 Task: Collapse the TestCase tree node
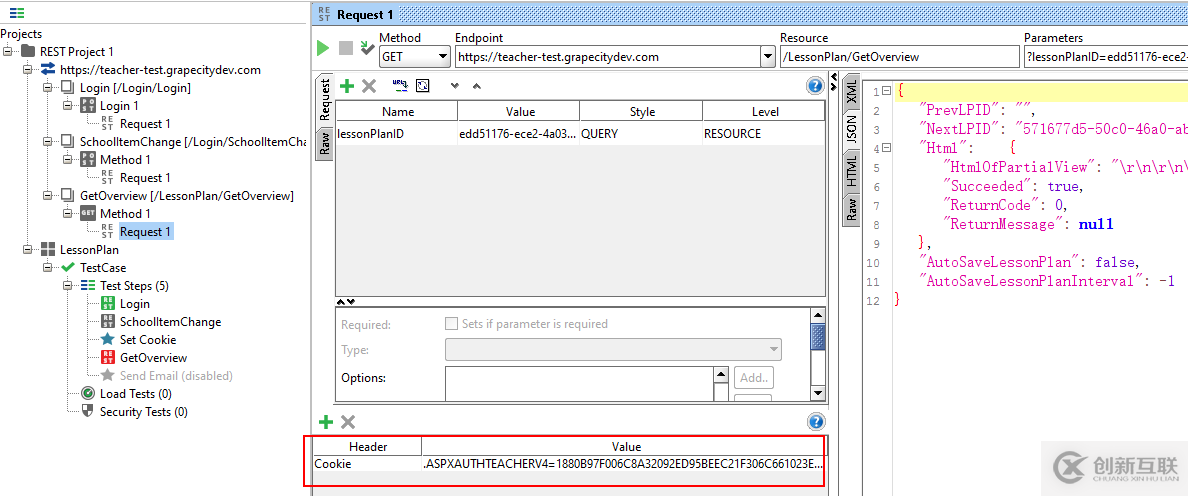48,268
